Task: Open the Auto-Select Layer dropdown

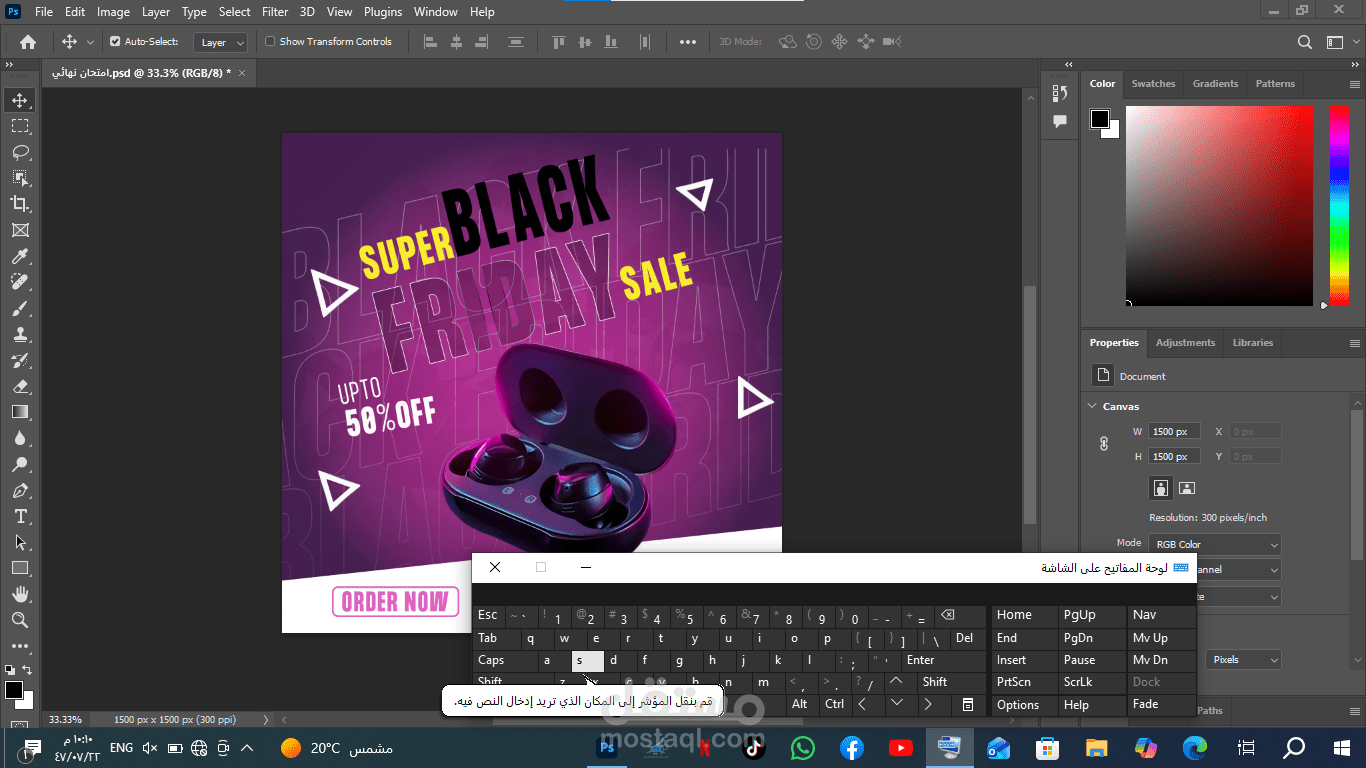Action: tap(220, 42)
